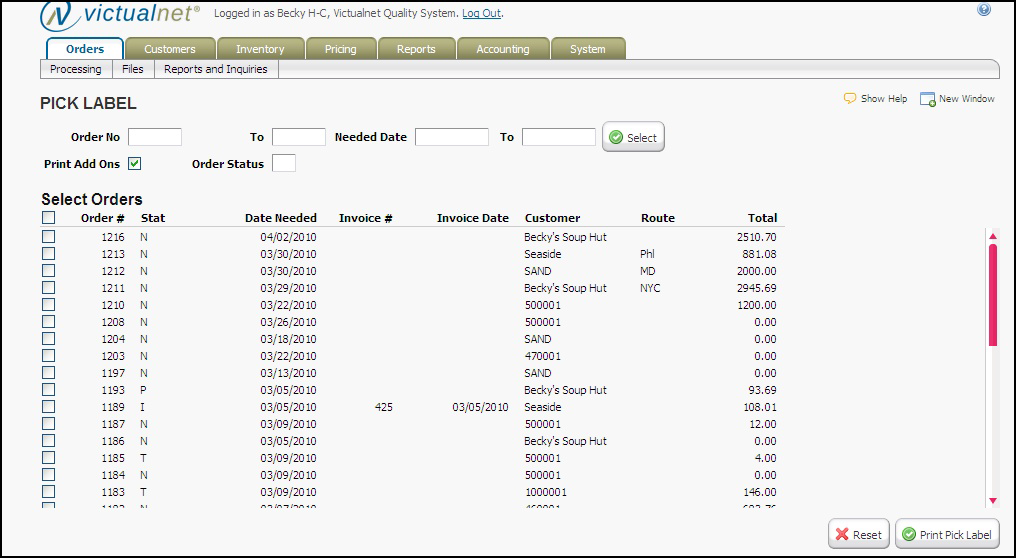1016x558 pixels.
Task: Click the Log Out link
Action: pos(481,13)
